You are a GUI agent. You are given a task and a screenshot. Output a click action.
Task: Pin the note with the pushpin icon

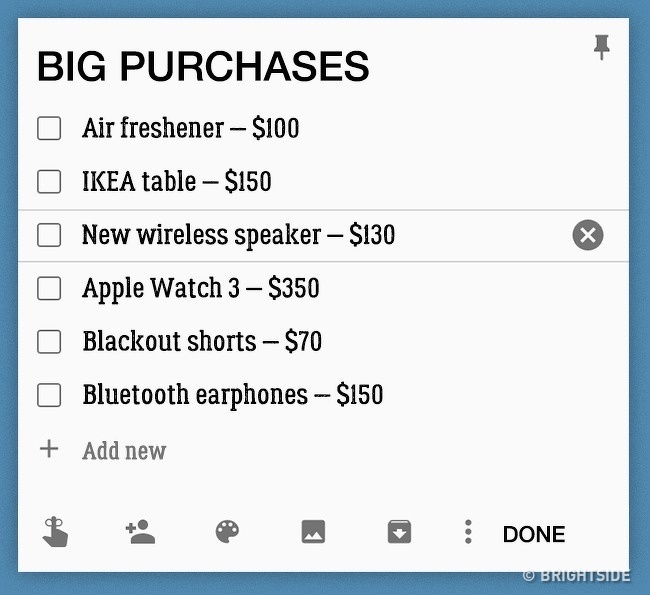click(x=601, y=47)
